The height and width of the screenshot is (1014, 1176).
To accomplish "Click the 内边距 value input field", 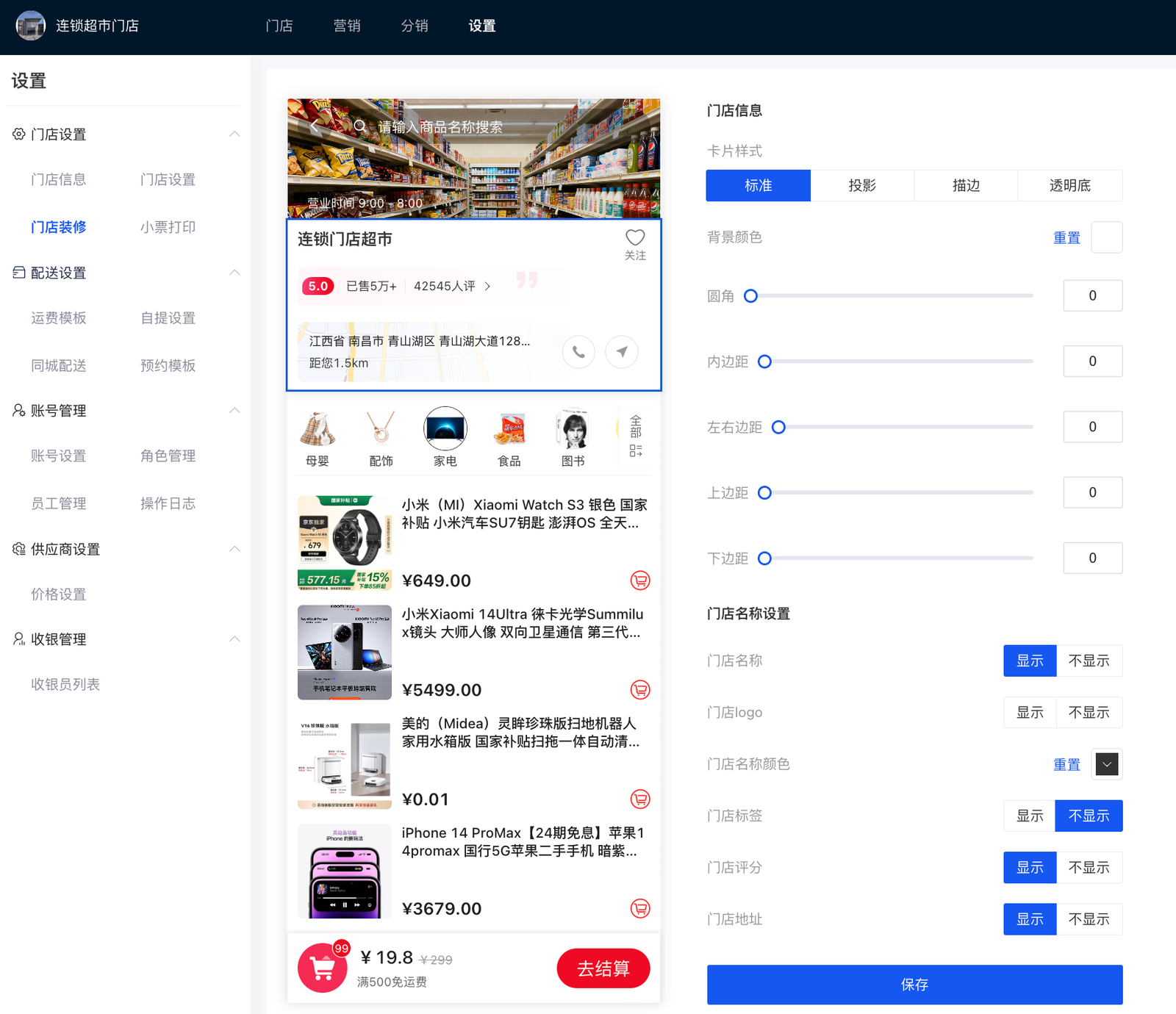I will pyautogui.click(x=1092, y=362).
